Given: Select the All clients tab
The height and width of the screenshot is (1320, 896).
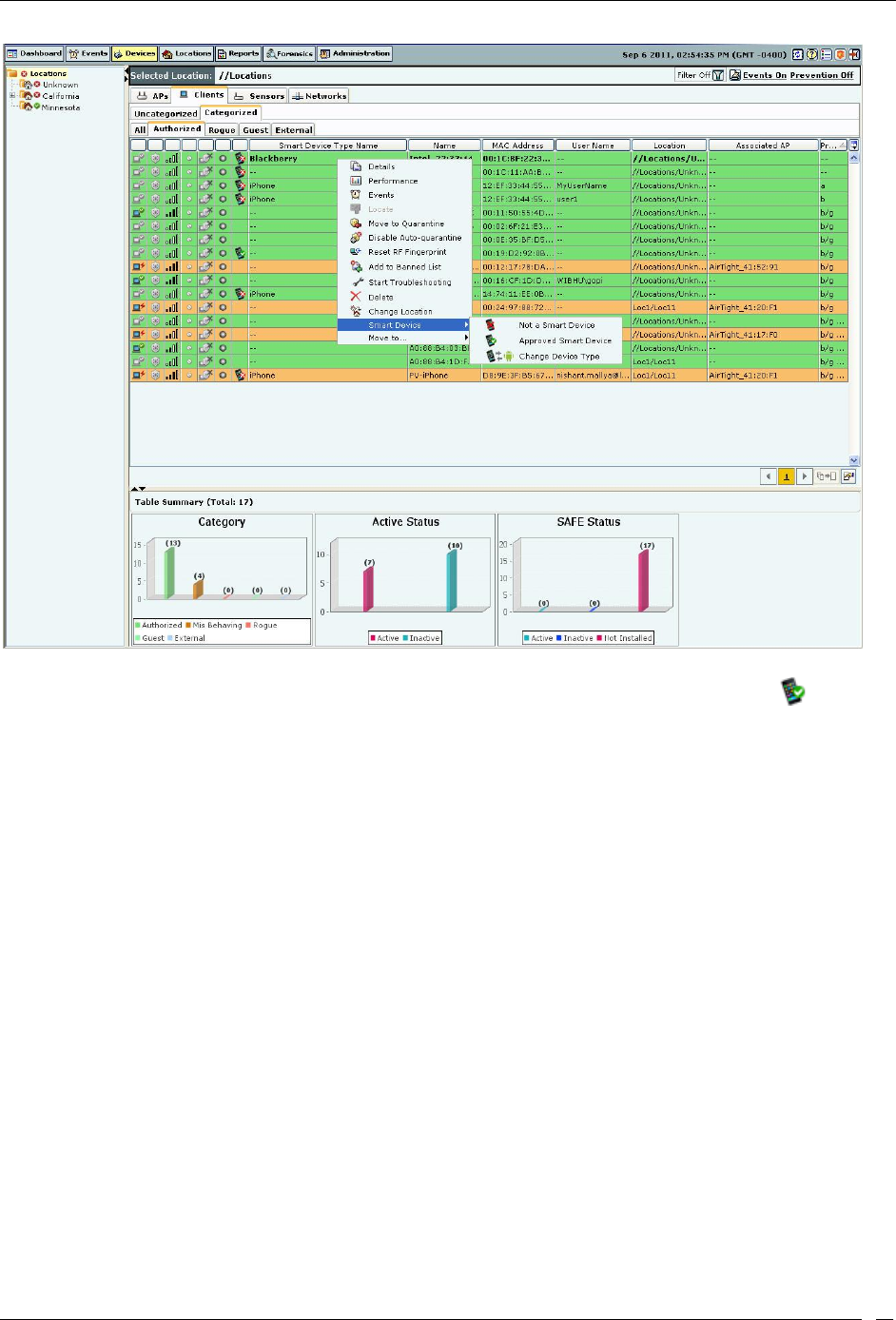Looking at the screenshot, I should [x=140, y=130].
